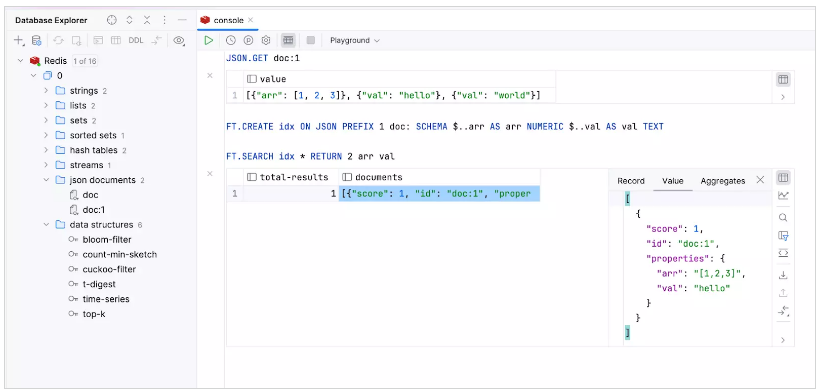Open the Playground mode dropdown

(x=354, y=40)
